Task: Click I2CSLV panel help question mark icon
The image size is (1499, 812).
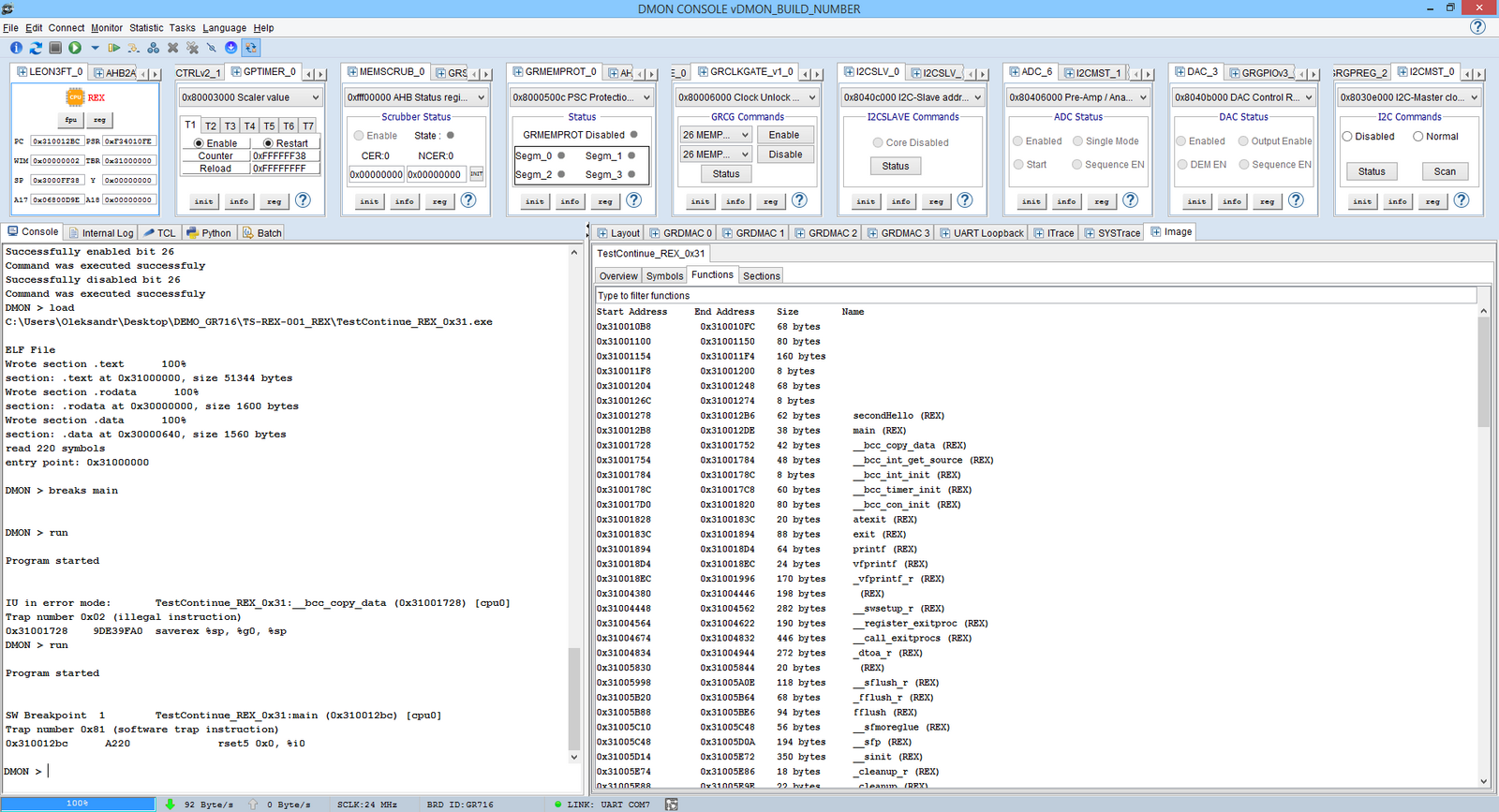Action: click(x=965, y=200)
